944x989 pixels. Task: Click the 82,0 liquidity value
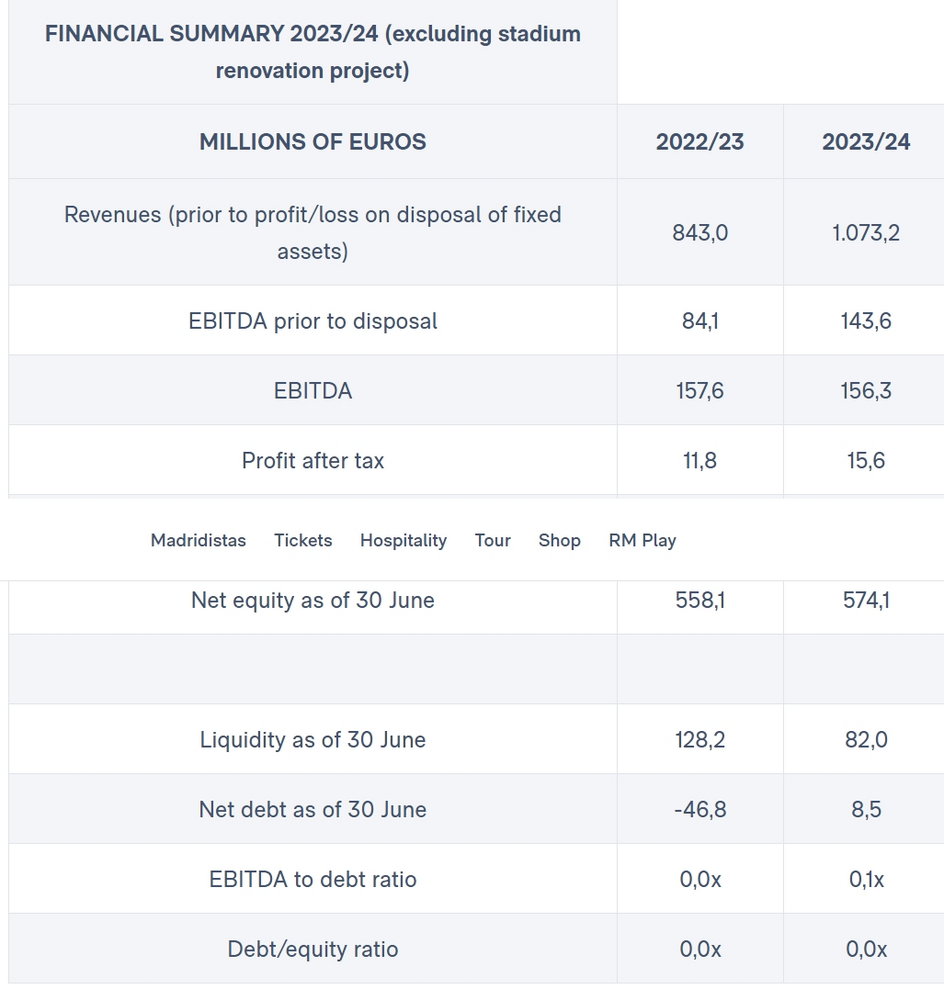(866, 739)
